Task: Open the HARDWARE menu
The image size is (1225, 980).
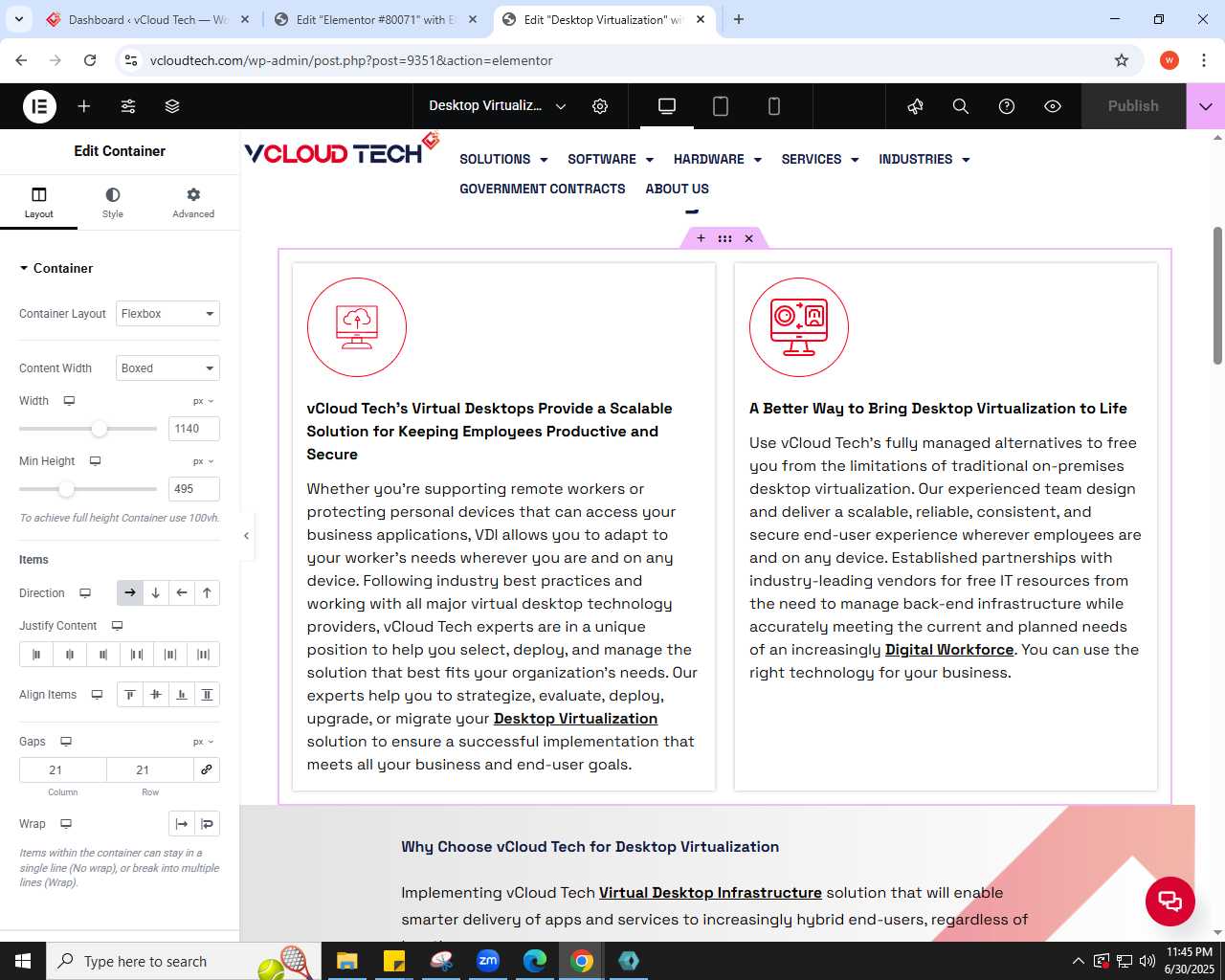Action: tap(718, 159)
